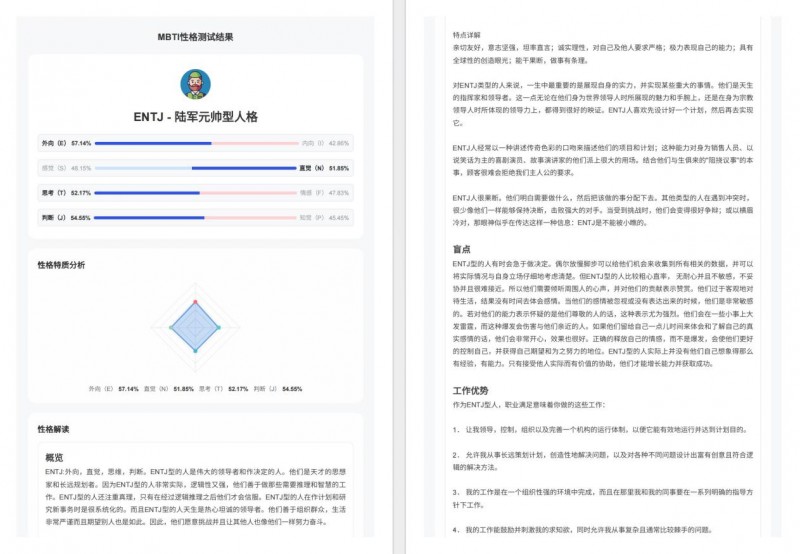Click the MBTI性格测试结果 page title
The width and height of the screenshot is (800, 554).
[x=195, y=37]
